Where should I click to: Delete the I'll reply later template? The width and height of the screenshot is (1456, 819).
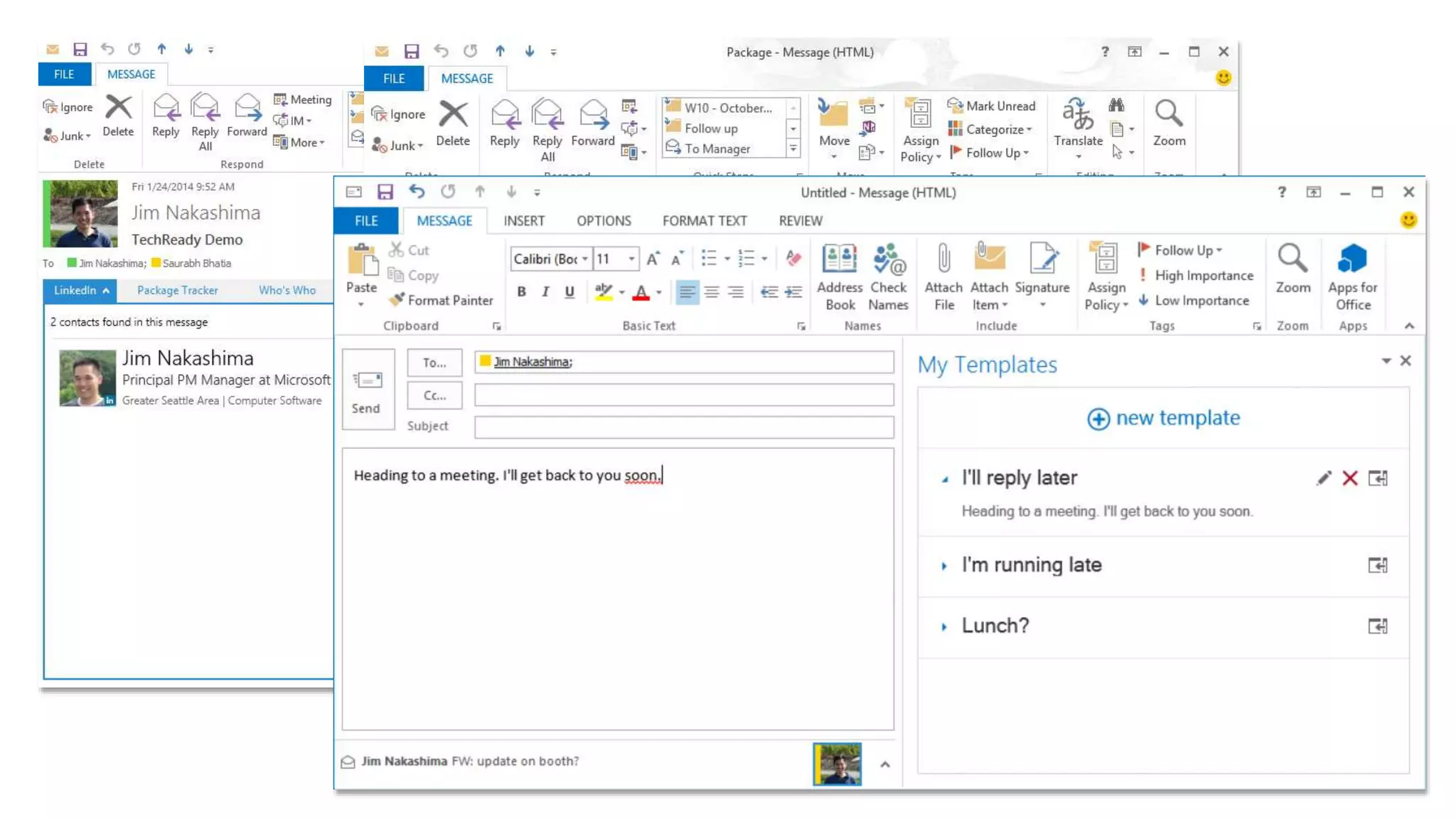click(1349, 478)
